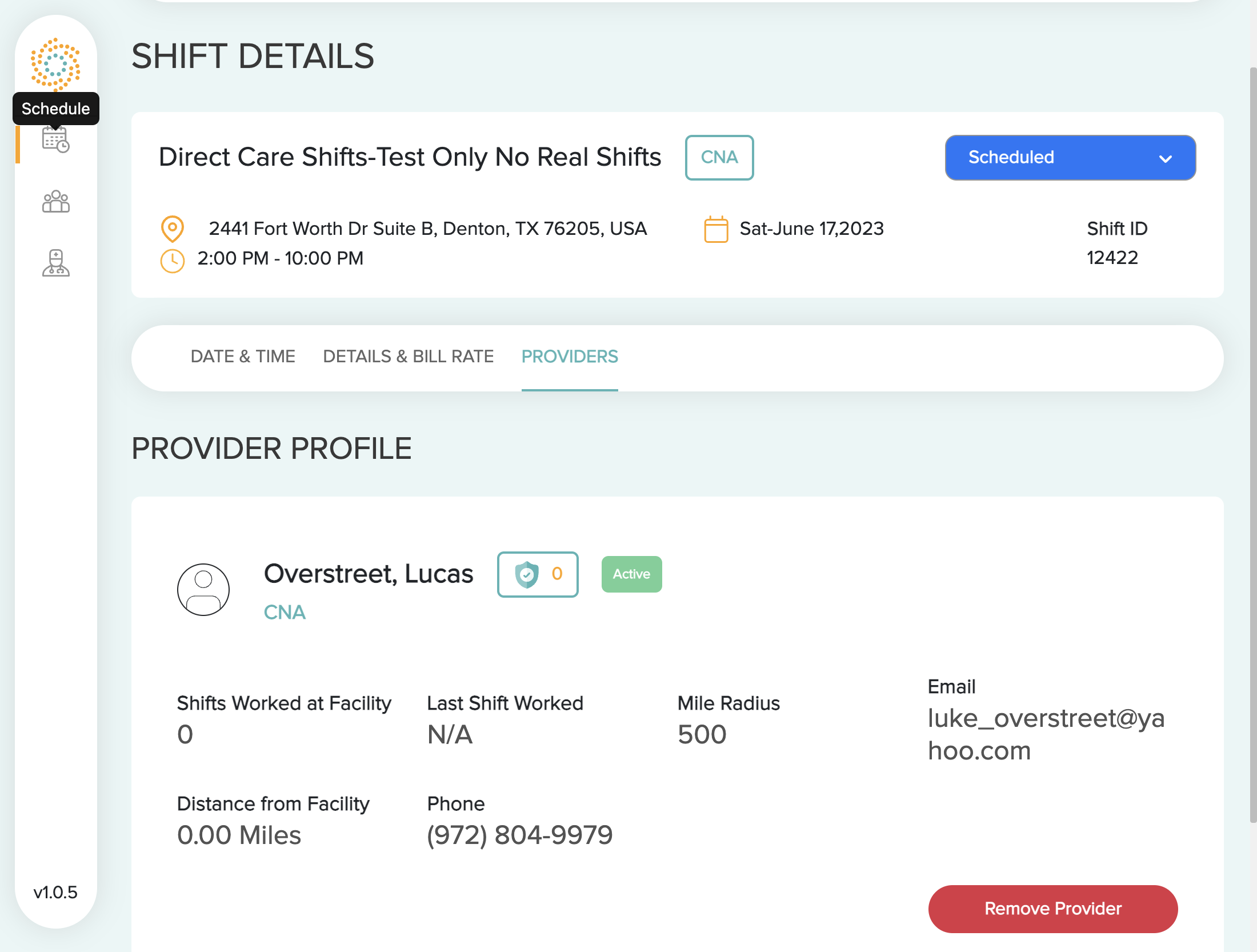Open the Scheduled status dropdown
1257x952 pixels.
(1070, 158)
